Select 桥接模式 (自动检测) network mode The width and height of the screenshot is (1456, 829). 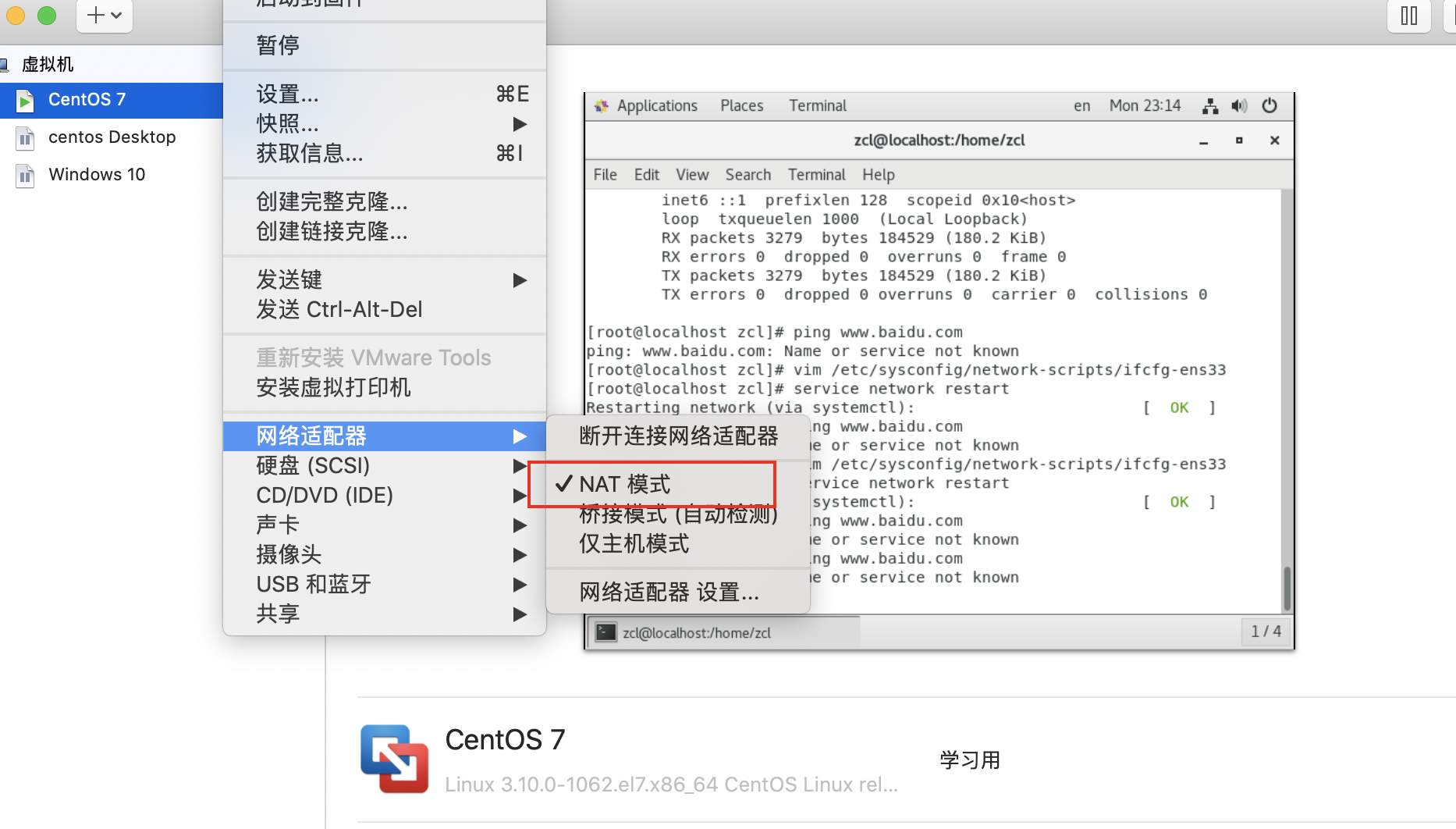(677, 514)
